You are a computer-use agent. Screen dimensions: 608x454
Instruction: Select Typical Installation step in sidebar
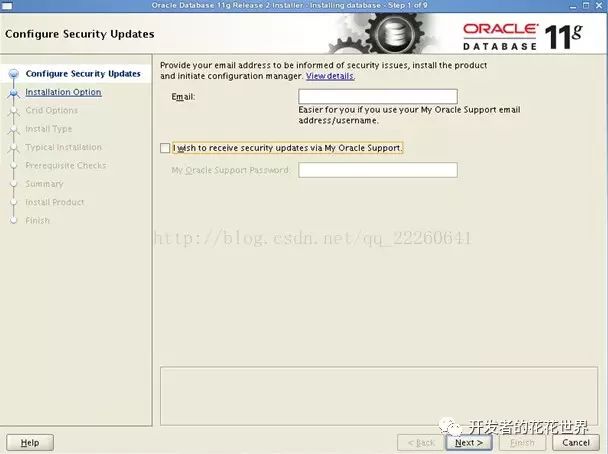(x=64, y=147)
